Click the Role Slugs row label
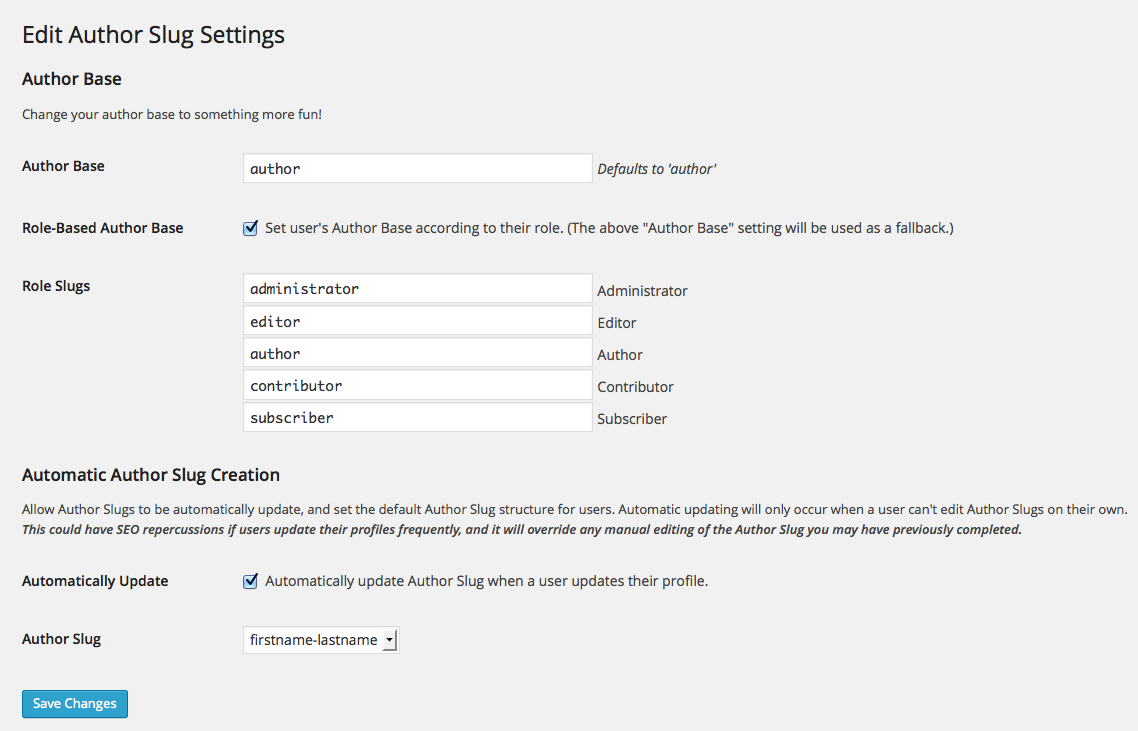 (56, 286)
